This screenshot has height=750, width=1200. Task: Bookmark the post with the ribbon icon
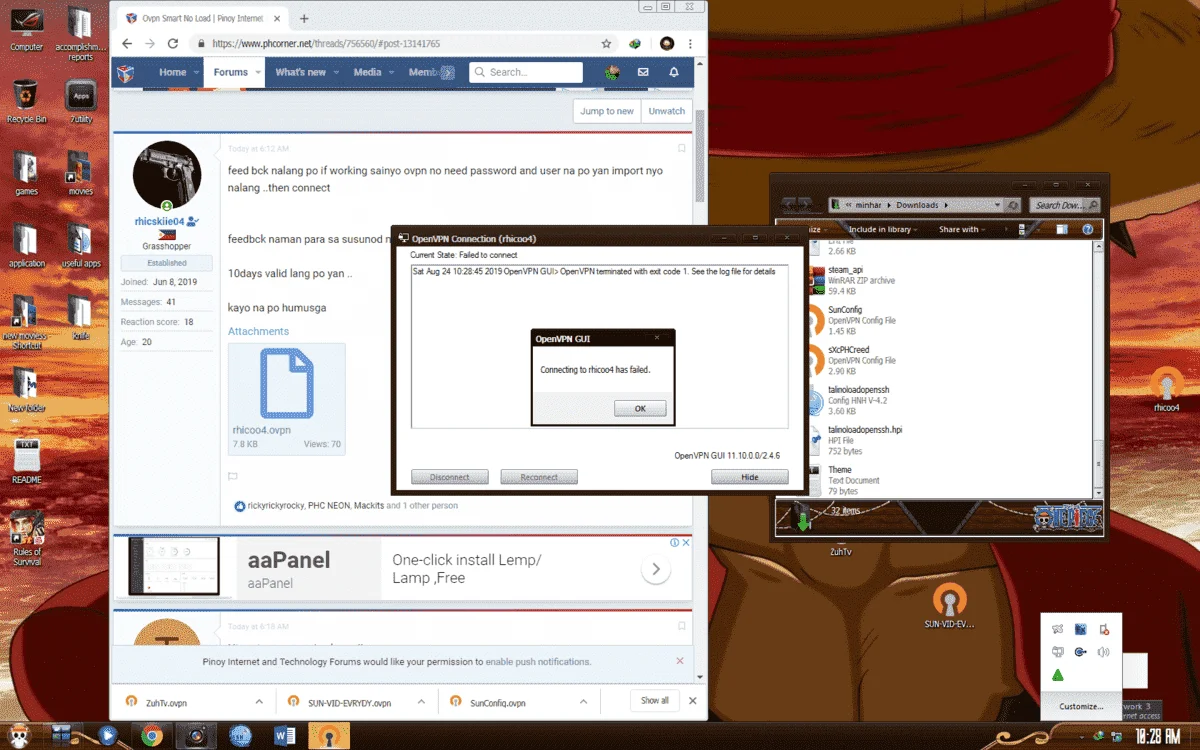682,148
